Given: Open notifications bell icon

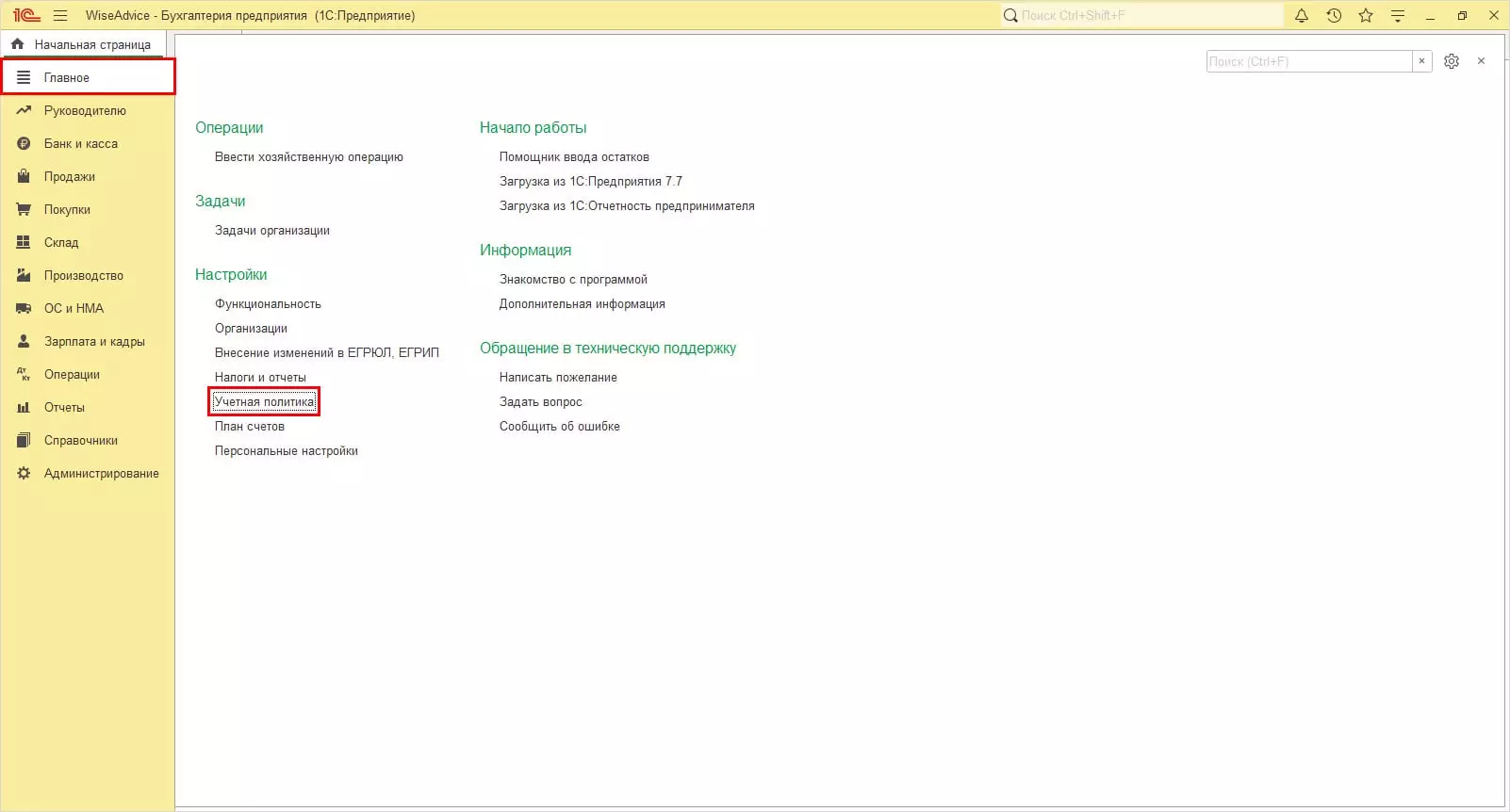Looking at the screenshot, I should tap(1302, 15).
